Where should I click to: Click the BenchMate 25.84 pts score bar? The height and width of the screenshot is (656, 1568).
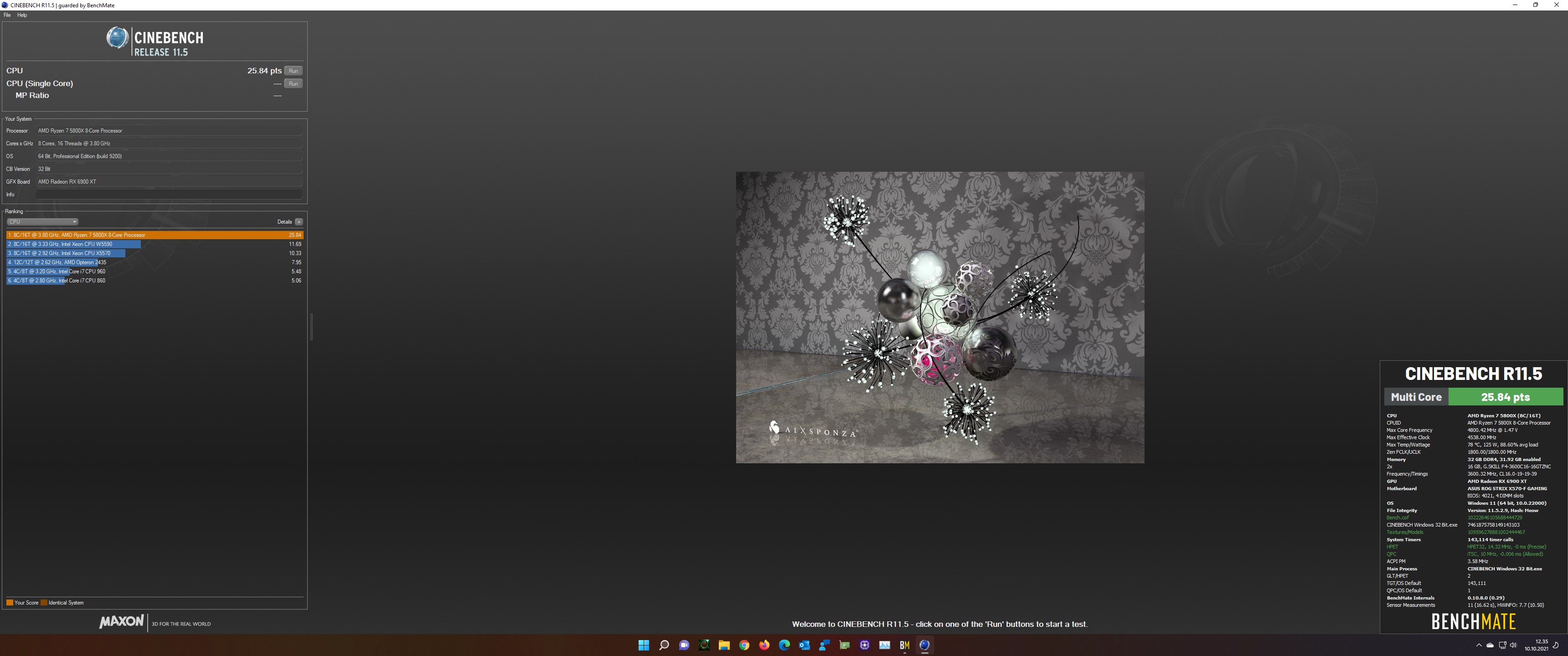click(1505, 397)
